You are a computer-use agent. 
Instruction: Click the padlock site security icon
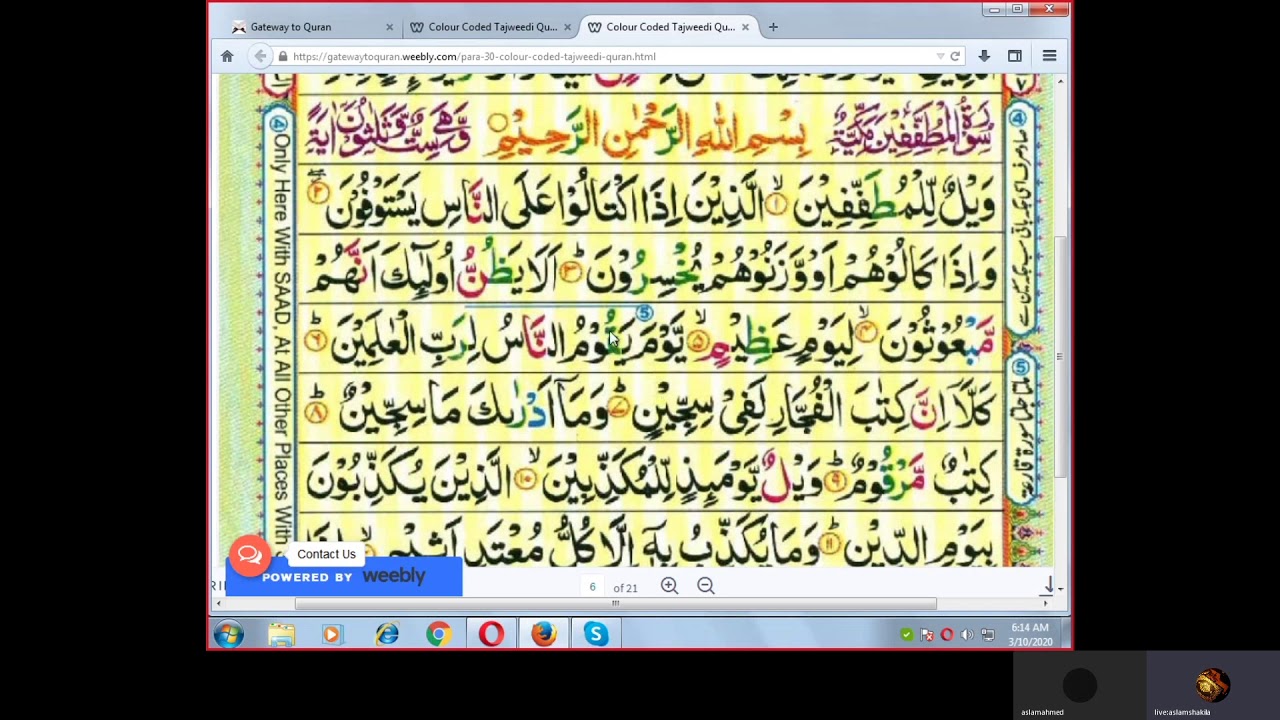coord(283,56)
